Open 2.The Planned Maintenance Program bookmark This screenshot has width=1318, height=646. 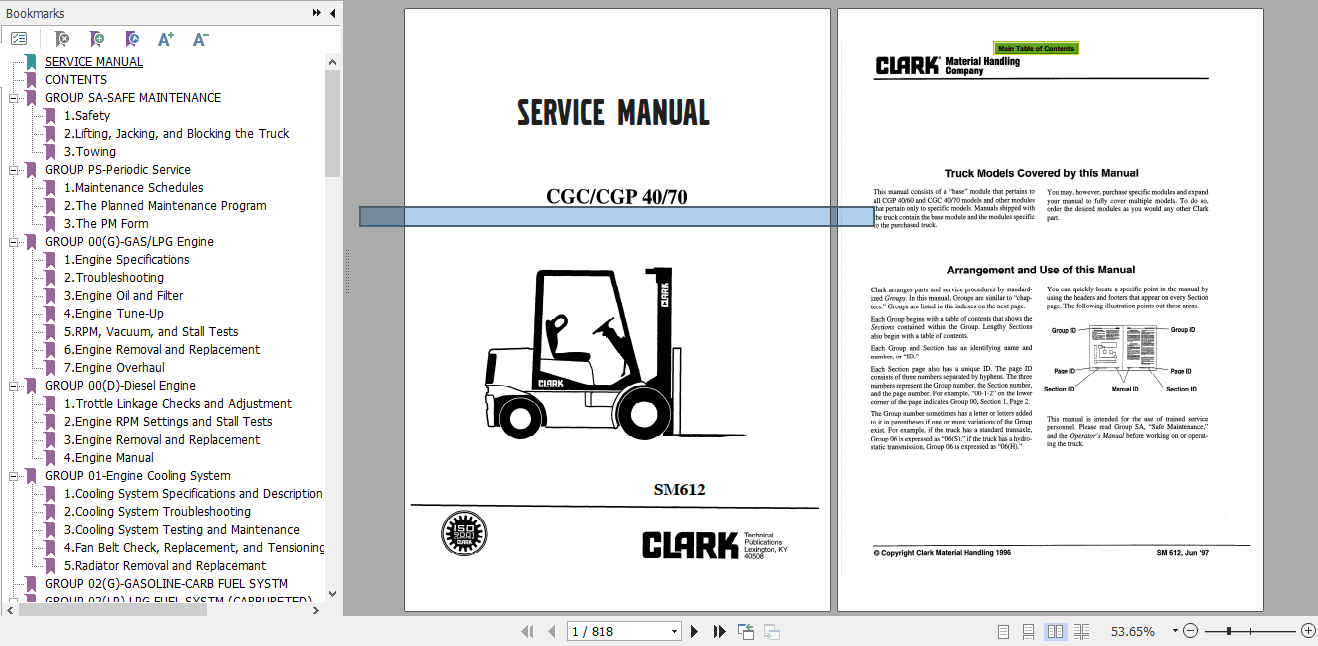click(165, 205)
